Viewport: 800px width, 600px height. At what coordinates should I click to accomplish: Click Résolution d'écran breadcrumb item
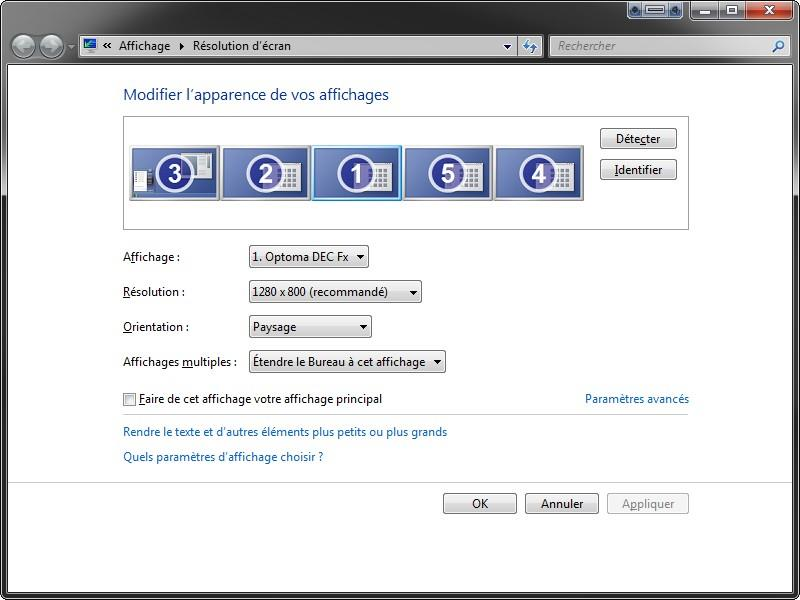click(x=242, y=46)
